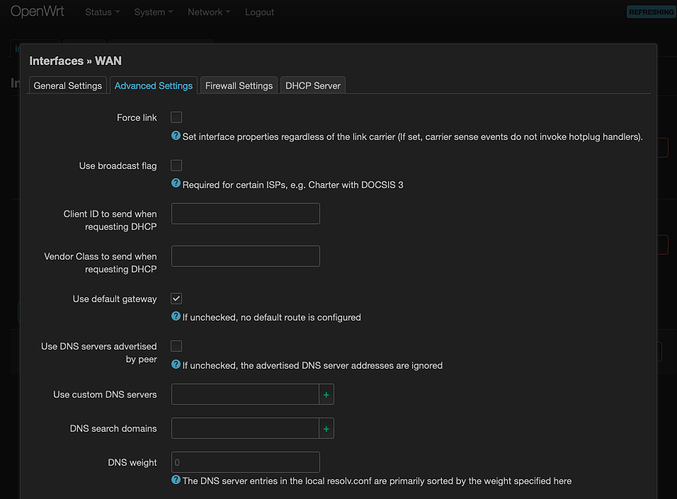Click the 'Interfaces » WAN' heading
Image resolution: width=677 pixels, height=499 pixels.
point(75,61)
